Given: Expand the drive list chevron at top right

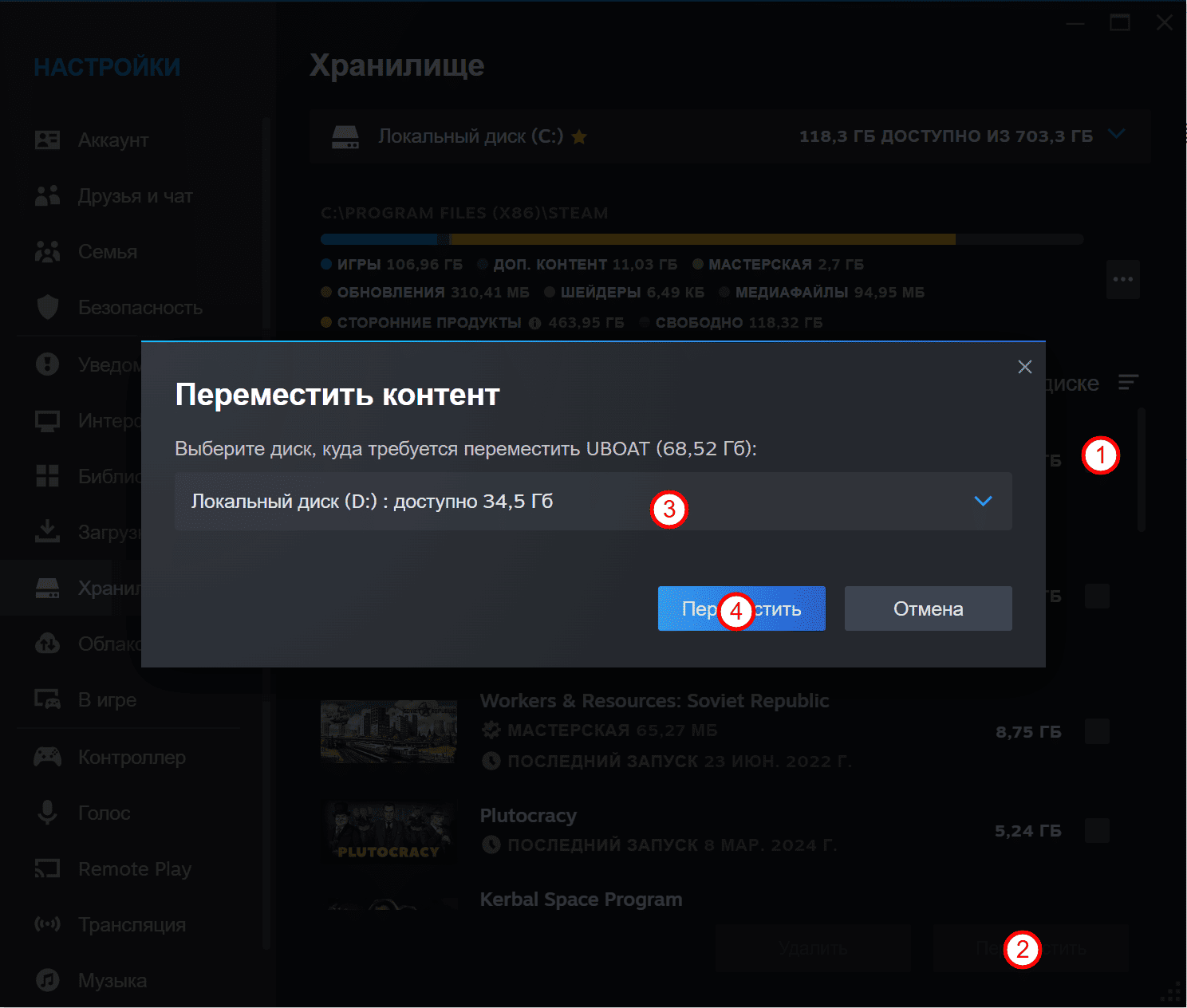Looking at the screenshot, I should click(1117, 135).
